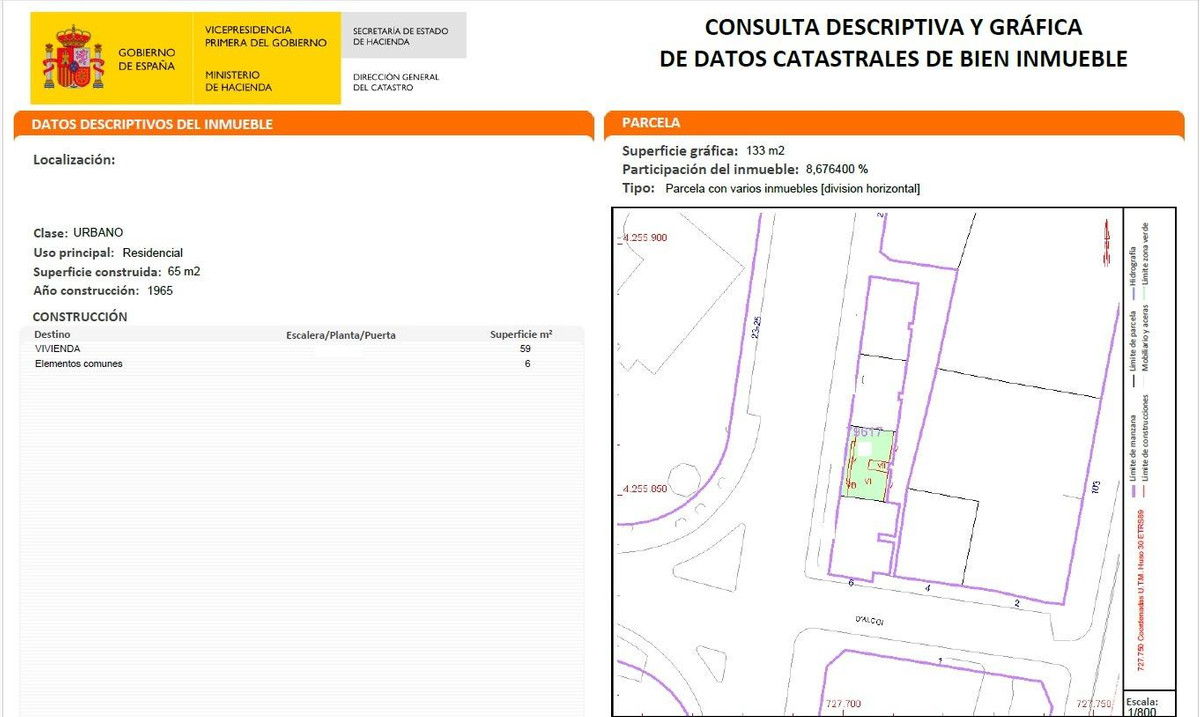Click the PARCELA section header
1200x717 pixels.
pyautogui.click(x=652, y=123)
